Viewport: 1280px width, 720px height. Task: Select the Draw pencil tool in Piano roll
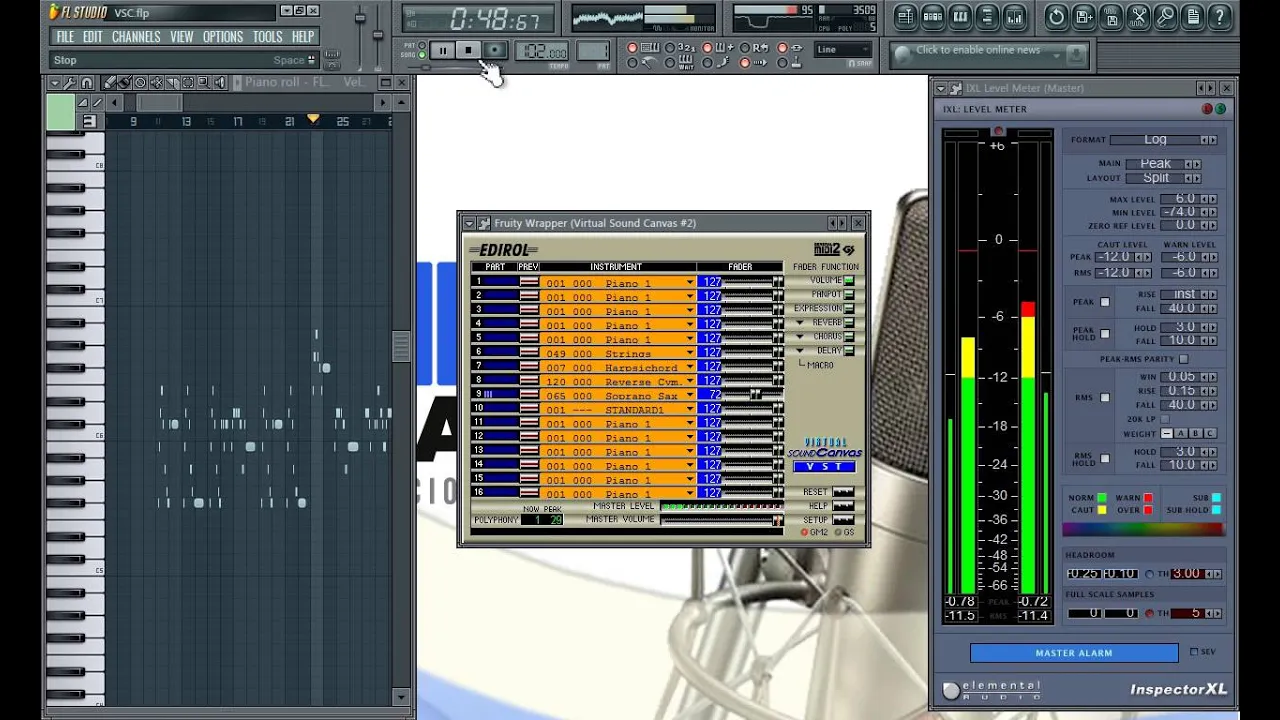[x=110, y=83]
